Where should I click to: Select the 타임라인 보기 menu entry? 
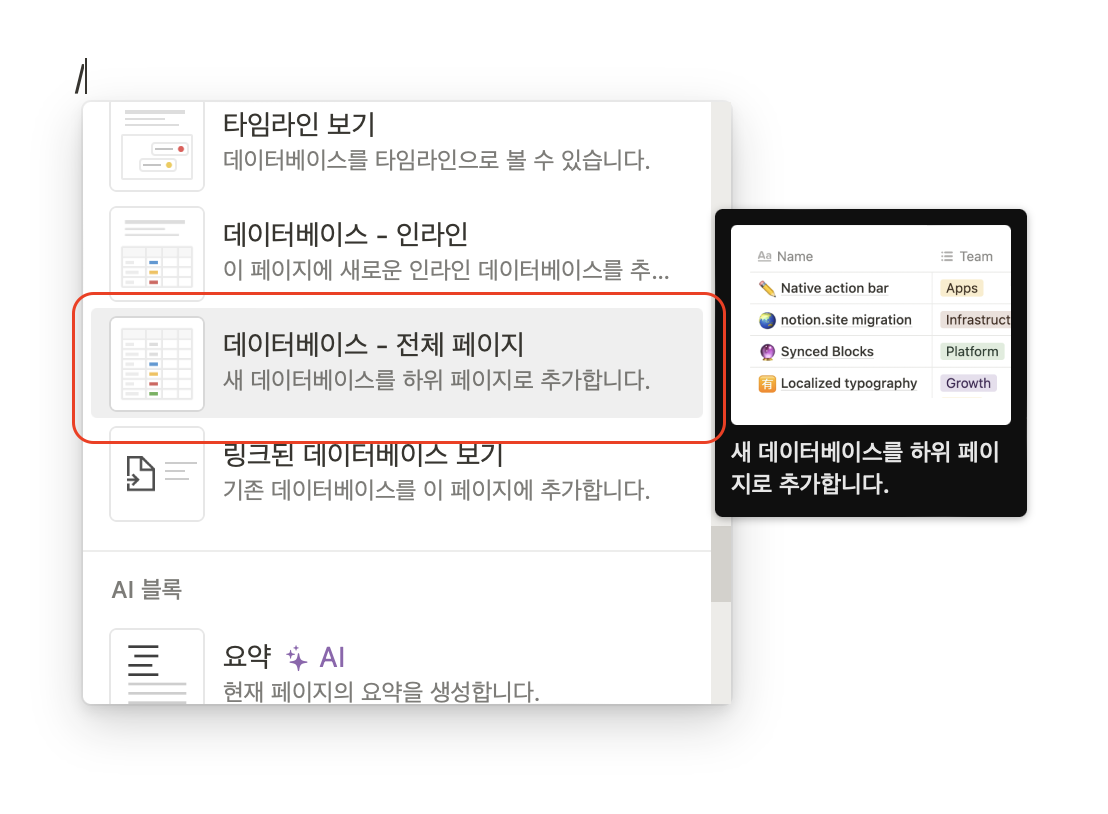click(396, 146)
